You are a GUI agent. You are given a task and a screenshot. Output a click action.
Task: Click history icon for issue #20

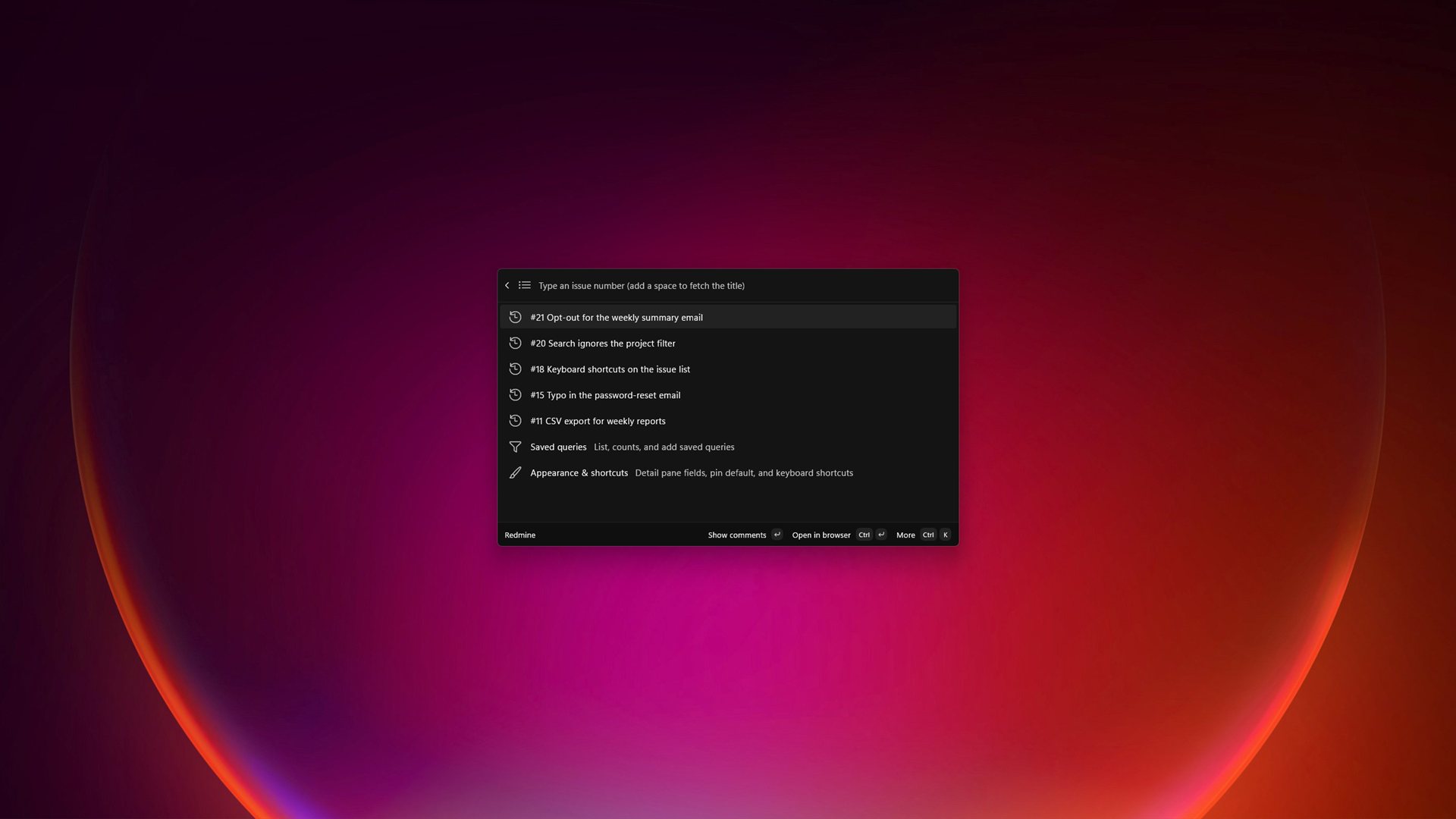(515, 343)
